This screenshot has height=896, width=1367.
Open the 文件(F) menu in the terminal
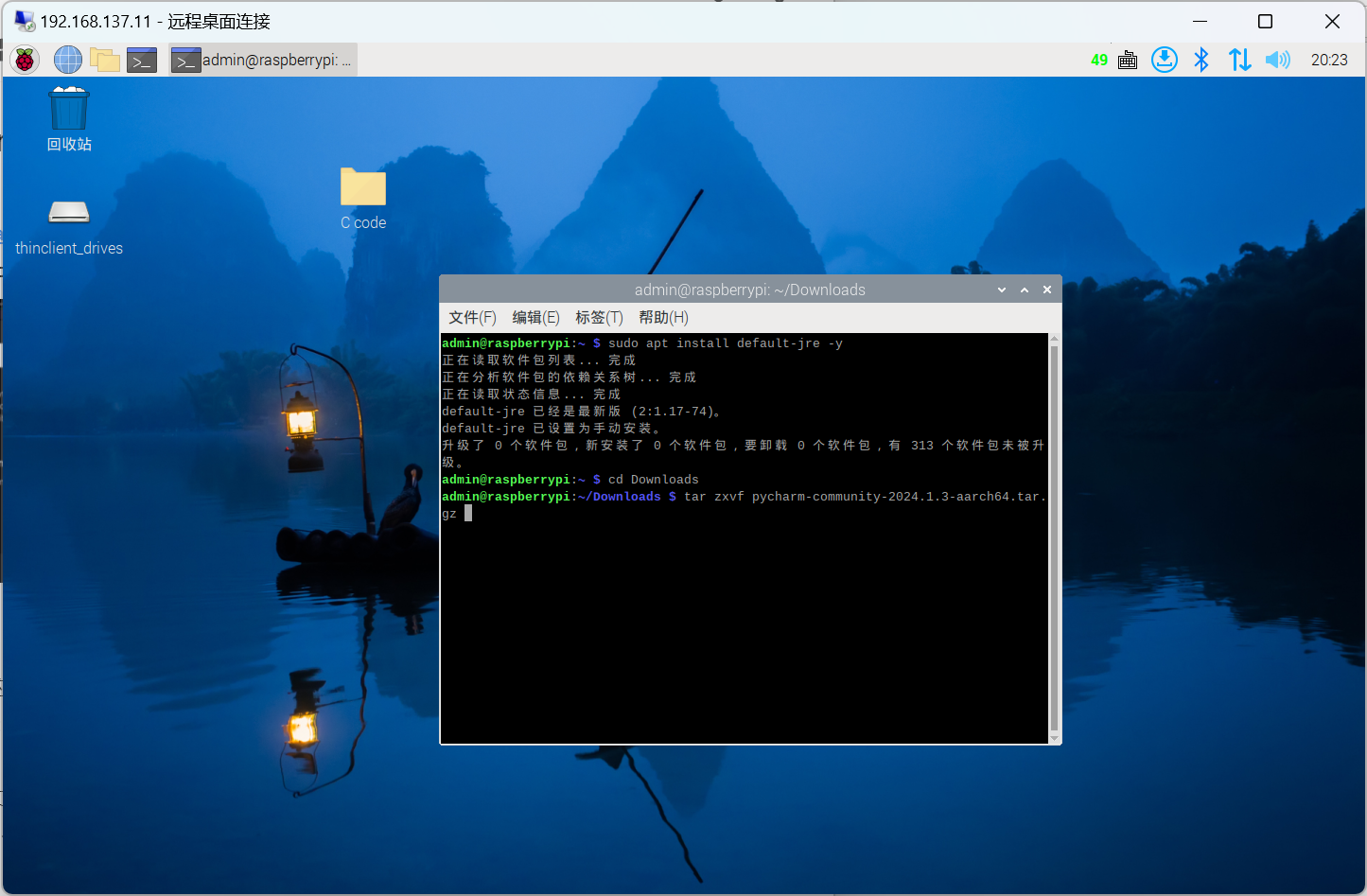472,318
